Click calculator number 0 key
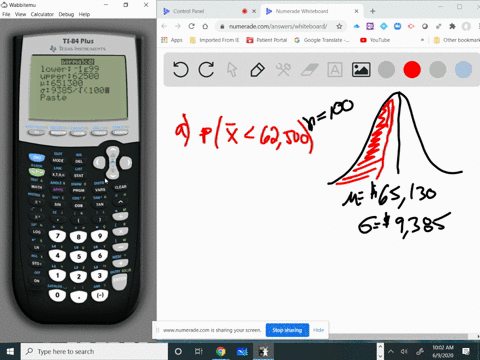The height and width of the screenshot is (360, 480). (x=57, y=295)
